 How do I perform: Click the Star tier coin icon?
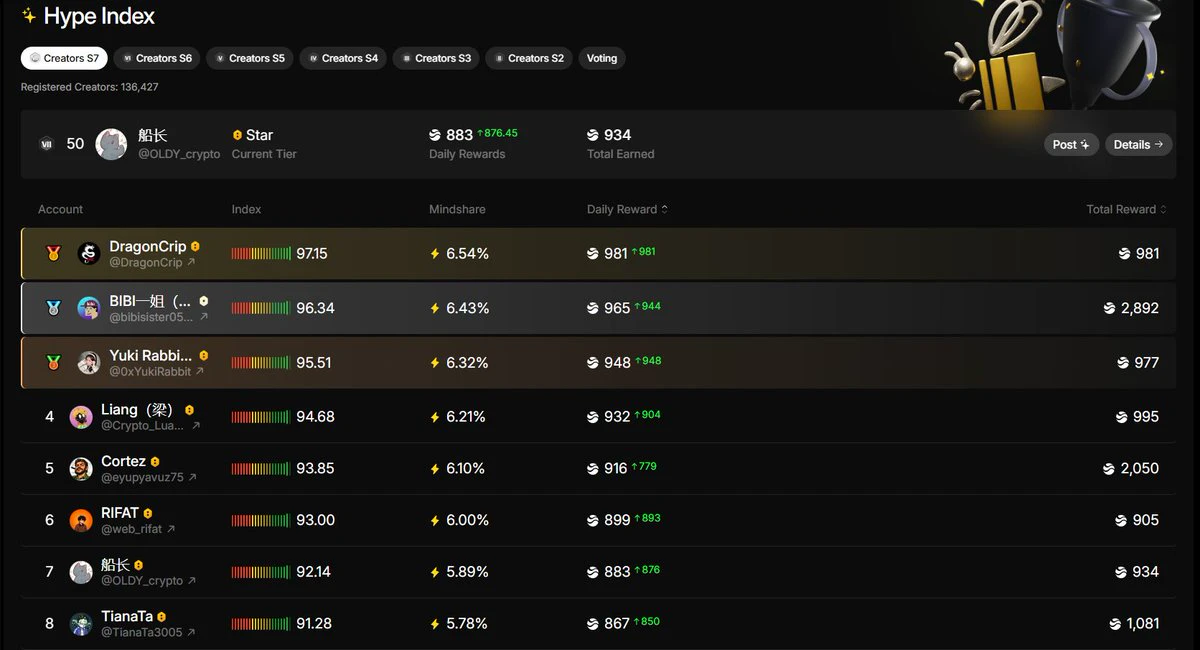point(237,135)
